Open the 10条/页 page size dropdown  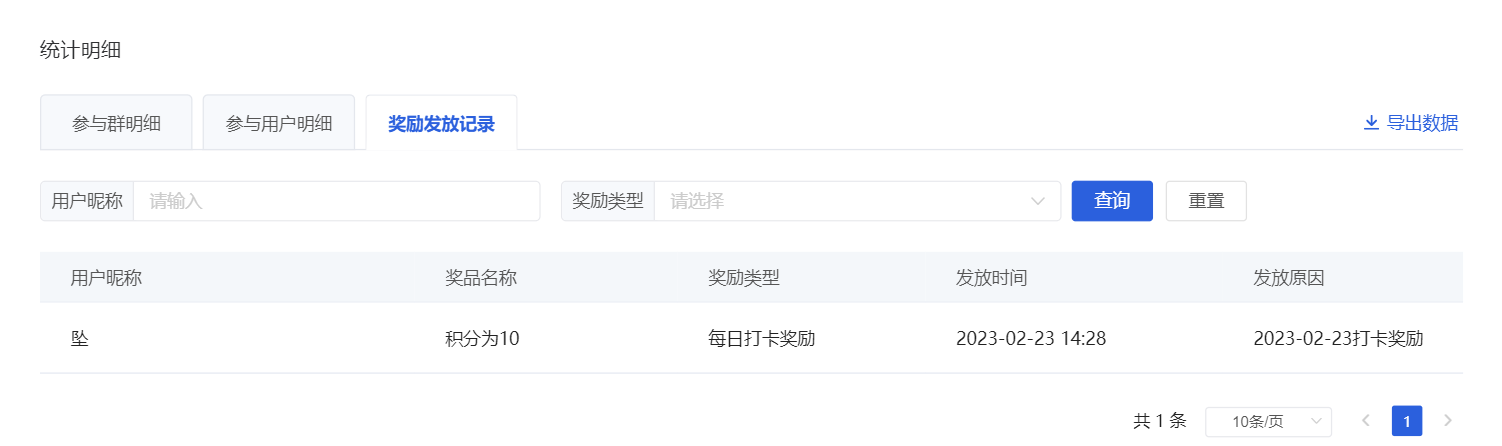[1269, 421]
